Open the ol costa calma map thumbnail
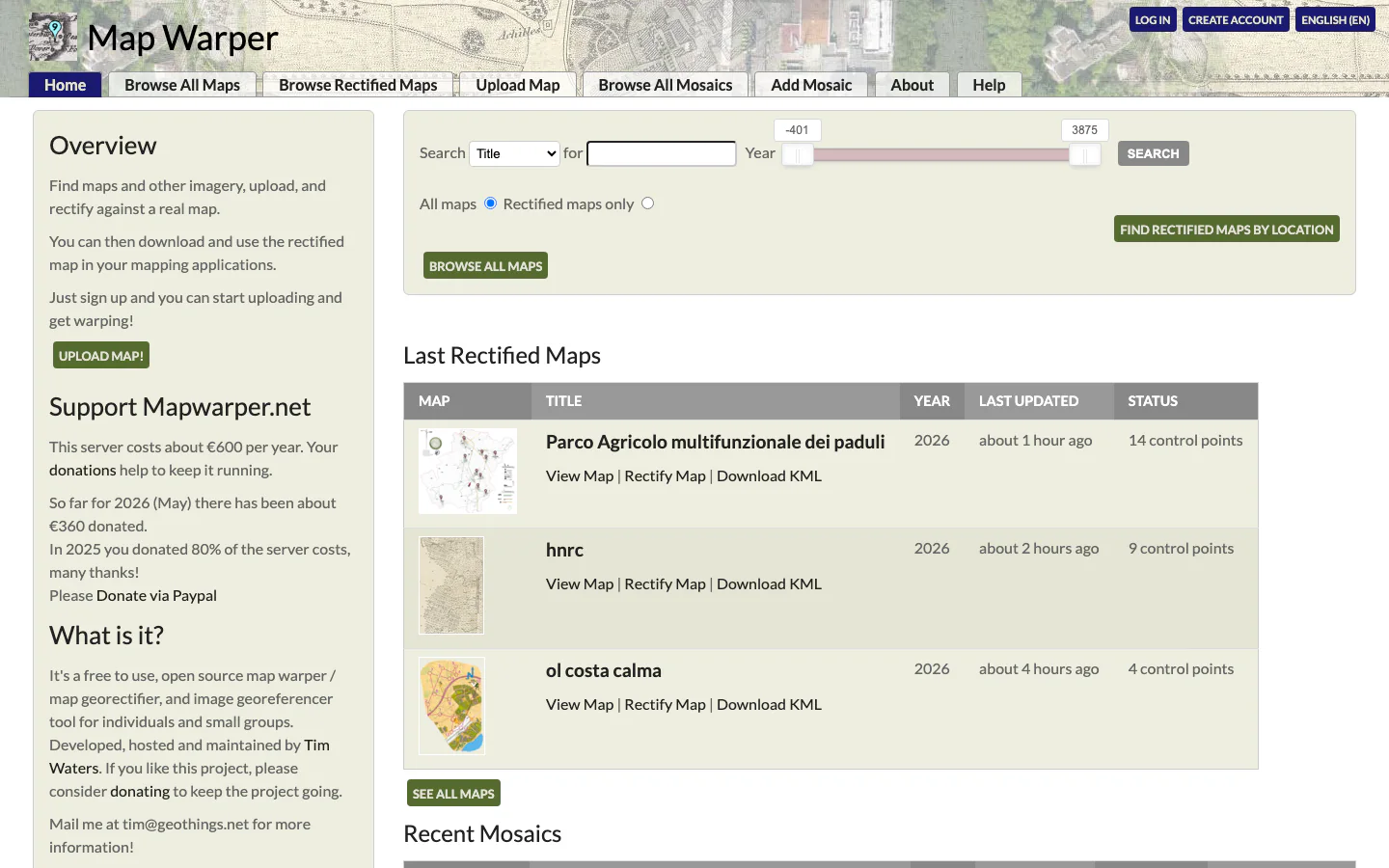This screenshot has width=1389, height=868. point(451,706)
